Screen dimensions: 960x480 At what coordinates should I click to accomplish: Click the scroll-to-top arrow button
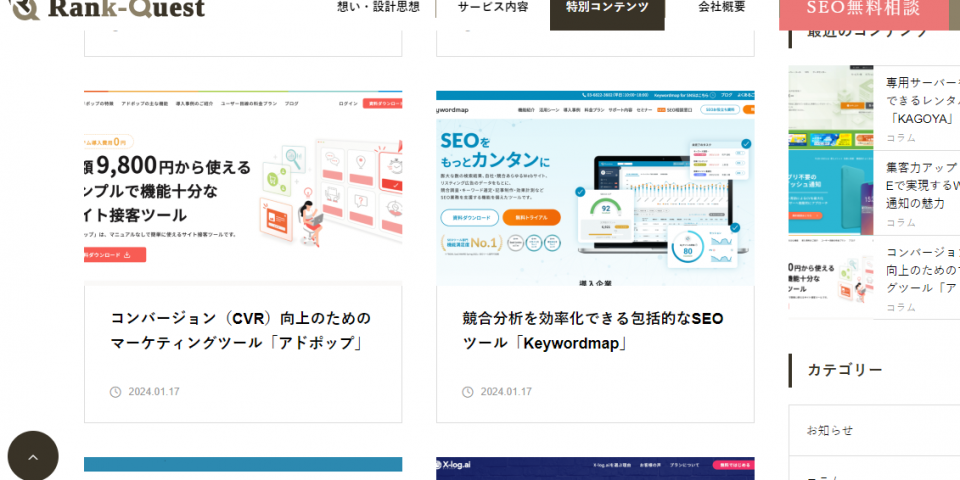[x=33, y=456]
